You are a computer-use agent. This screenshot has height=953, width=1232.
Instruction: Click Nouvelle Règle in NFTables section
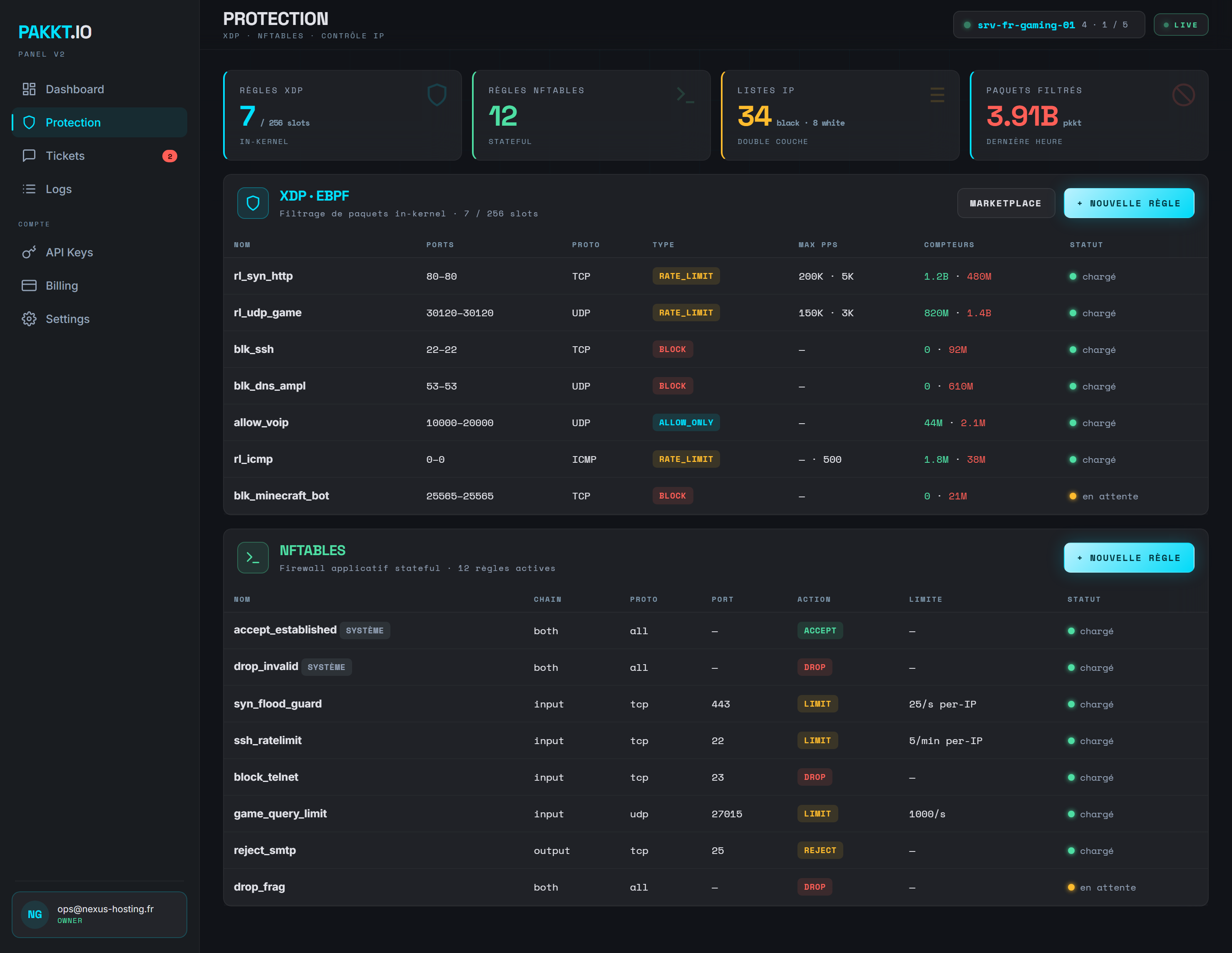(x=1128, y=558)
